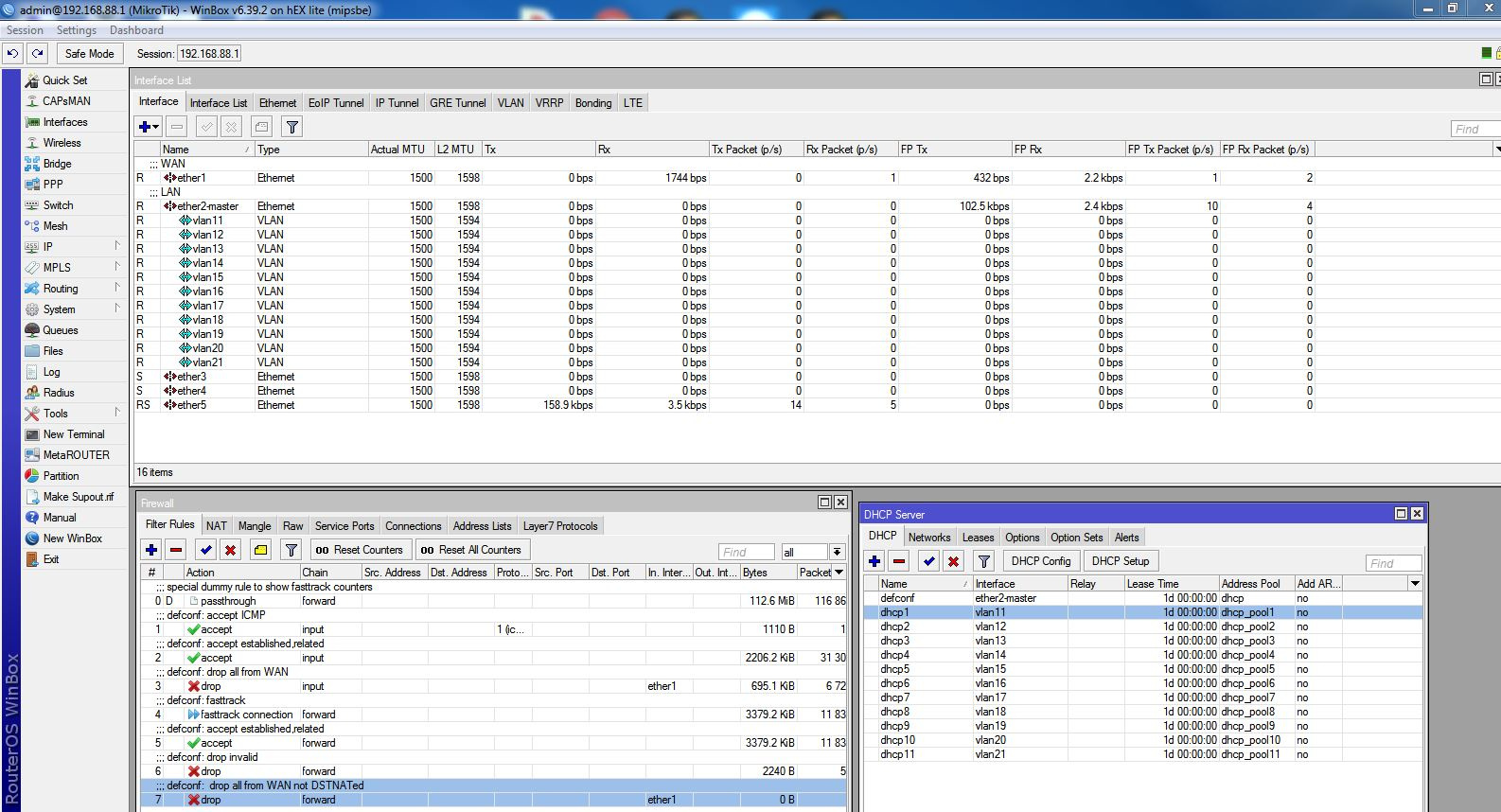Expand Tools submenu in sidebar
Screen dimensions: 1501x812
[117, 413]
